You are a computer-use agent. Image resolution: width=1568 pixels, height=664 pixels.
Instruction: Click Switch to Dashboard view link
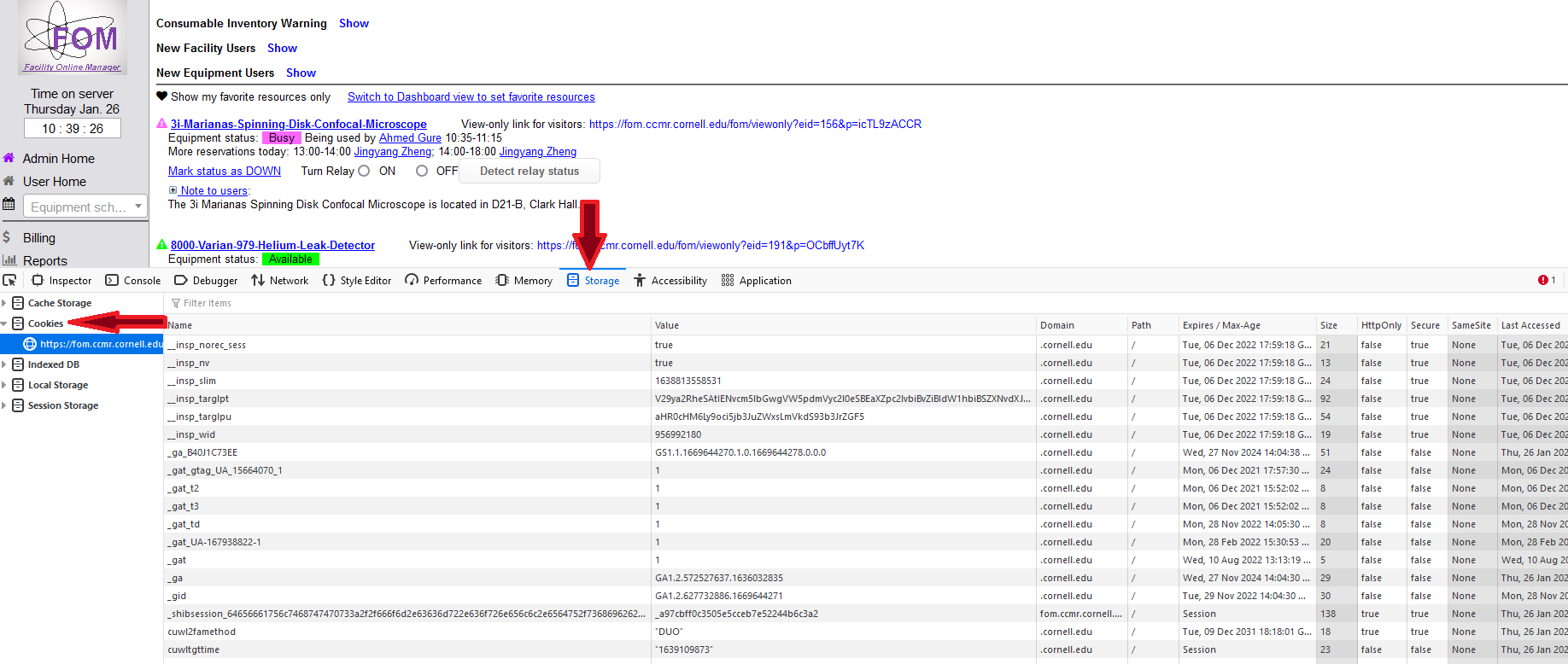coord(471,96)
